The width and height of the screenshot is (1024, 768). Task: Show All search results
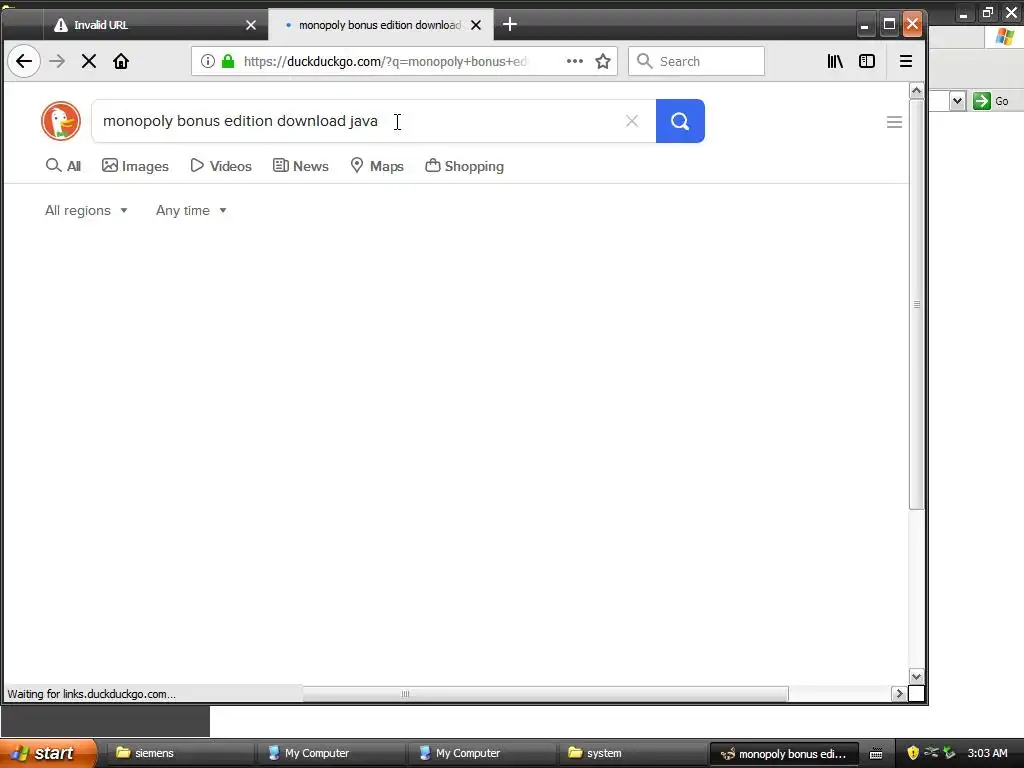tap(63, 166)
